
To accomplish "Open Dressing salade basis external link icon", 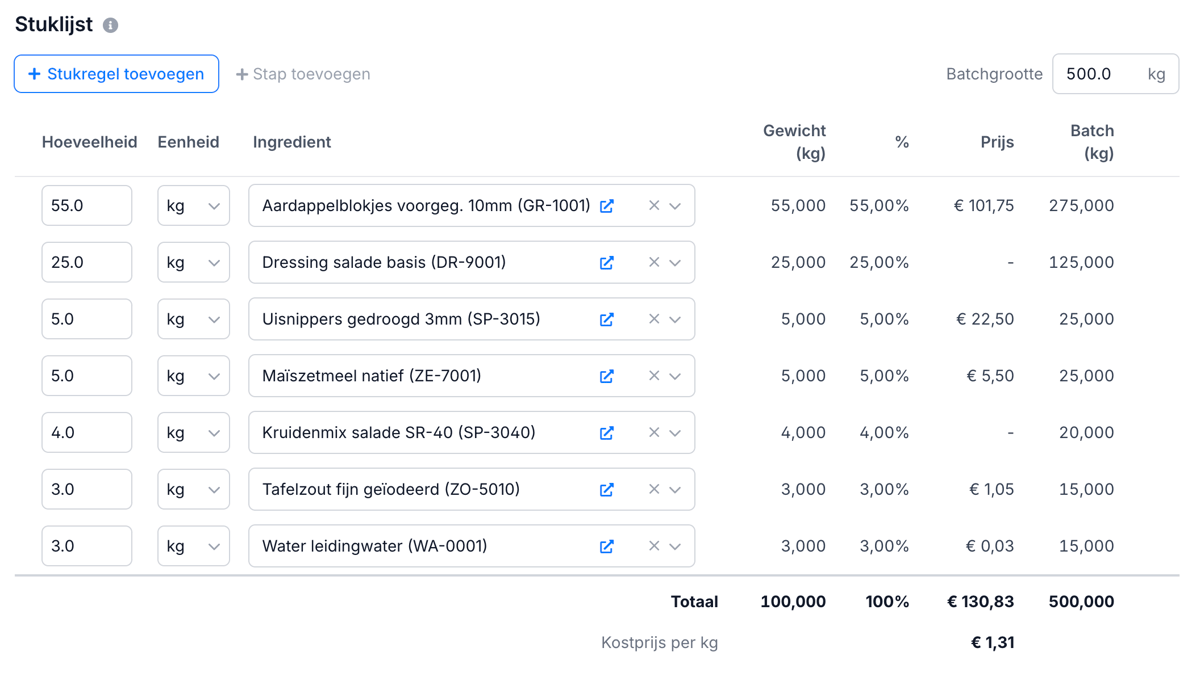I will [607, 263].
